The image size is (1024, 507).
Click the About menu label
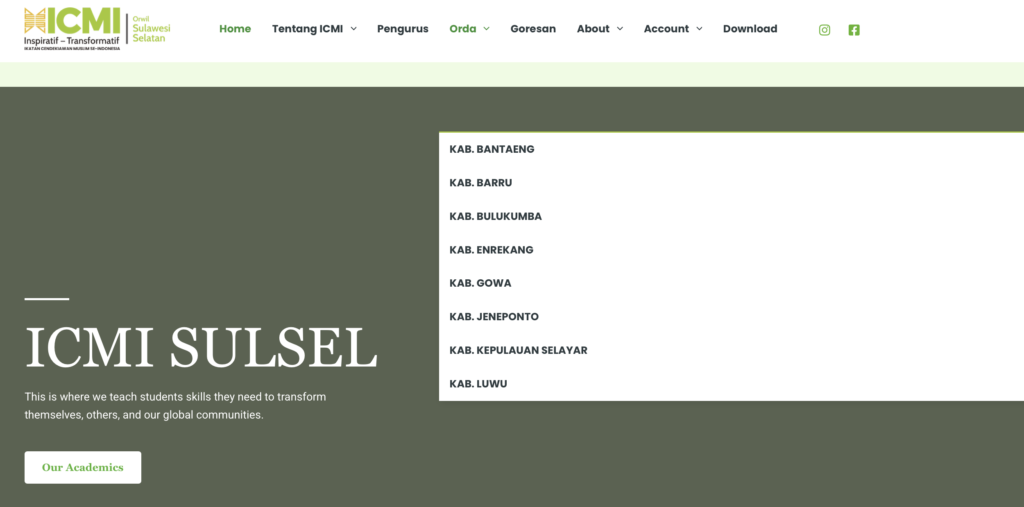click(x=593, y=29)
